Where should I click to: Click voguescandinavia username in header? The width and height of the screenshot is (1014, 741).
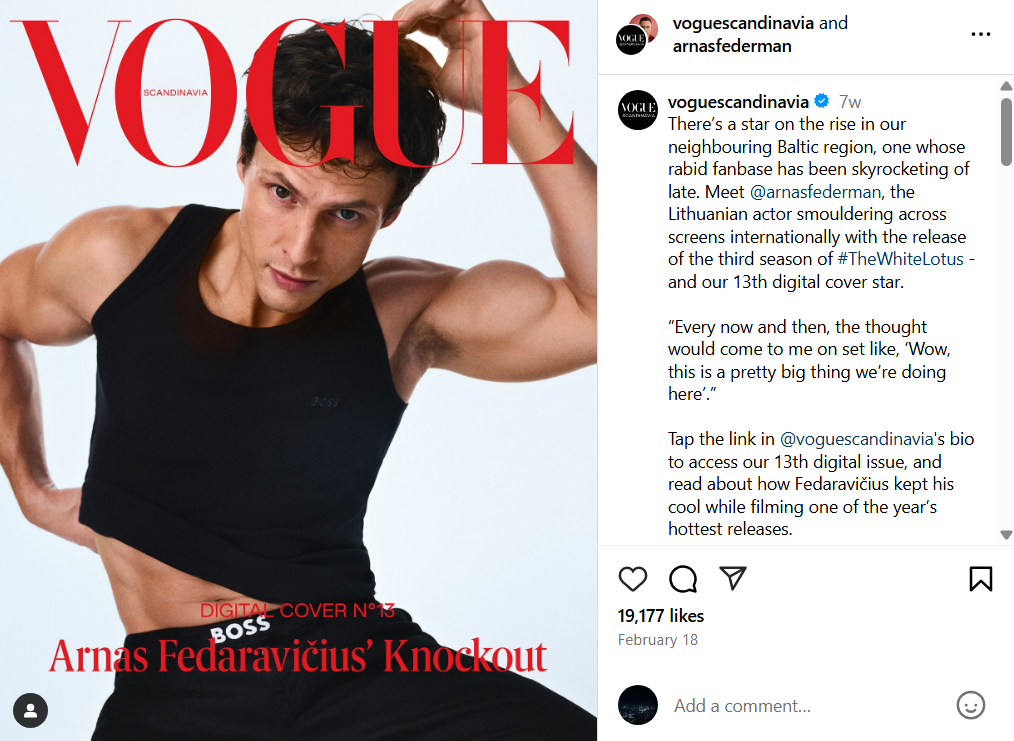[x=742, y=23]
